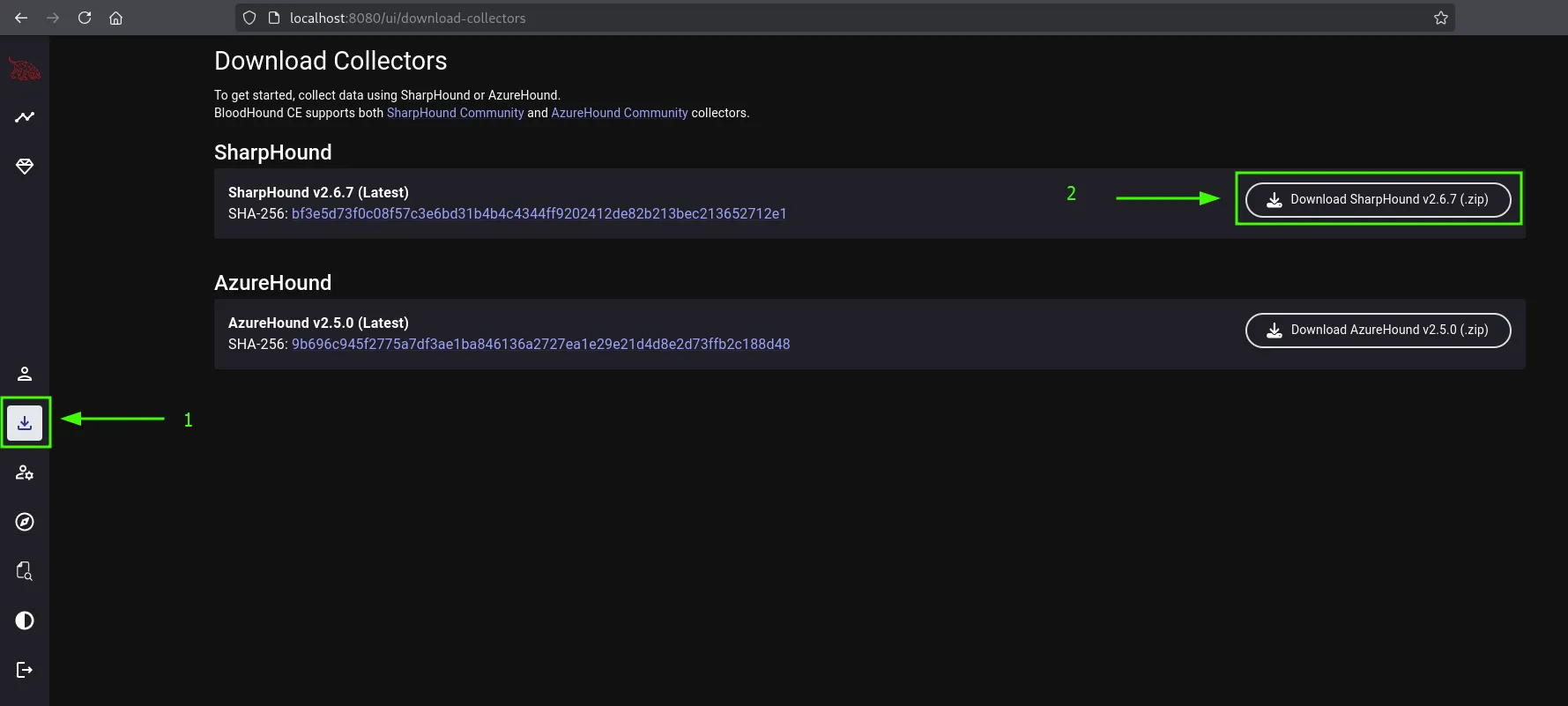This screenshot has height=706, width=1568.
Task: Click the logout icon in the sidebar
Action: [x=25, y=670]
